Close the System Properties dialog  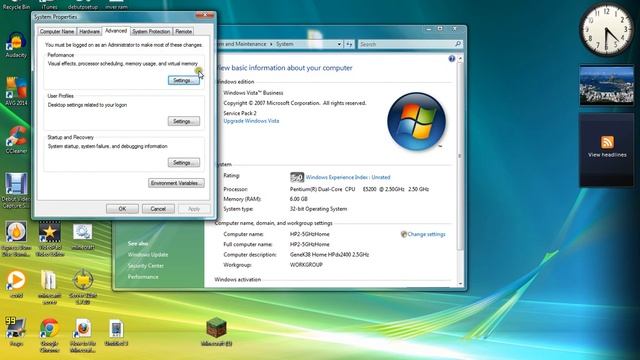coord(204,16)
